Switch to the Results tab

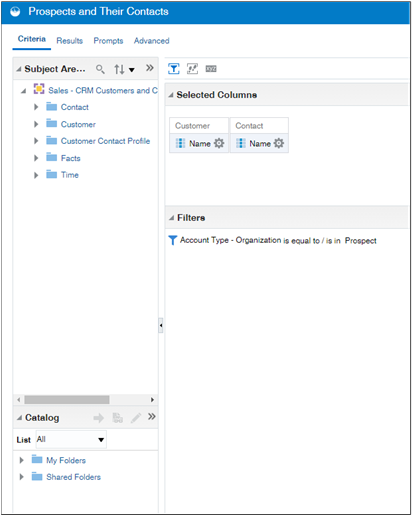[69, 41]
